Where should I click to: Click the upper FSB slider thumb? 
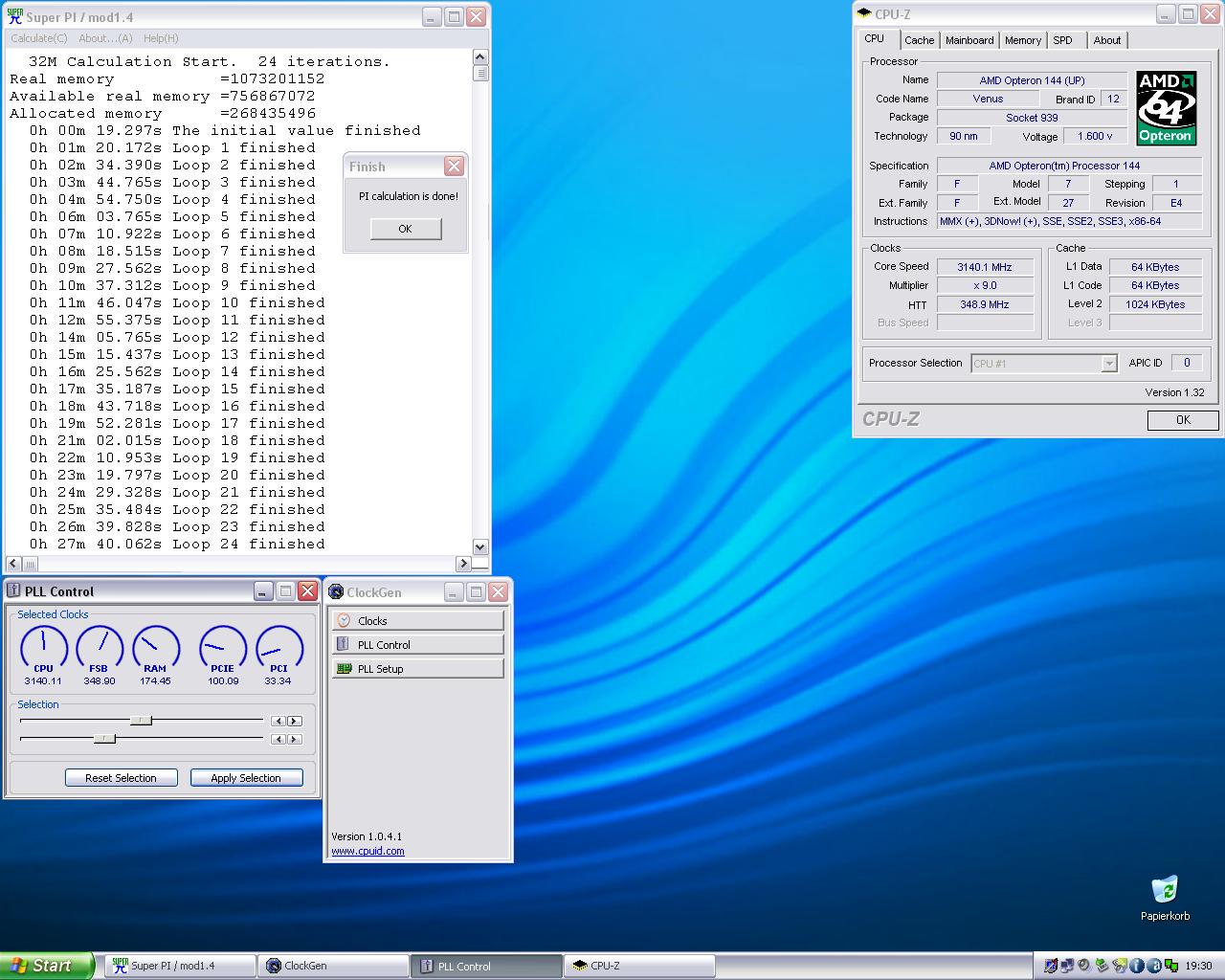point(141,721)
